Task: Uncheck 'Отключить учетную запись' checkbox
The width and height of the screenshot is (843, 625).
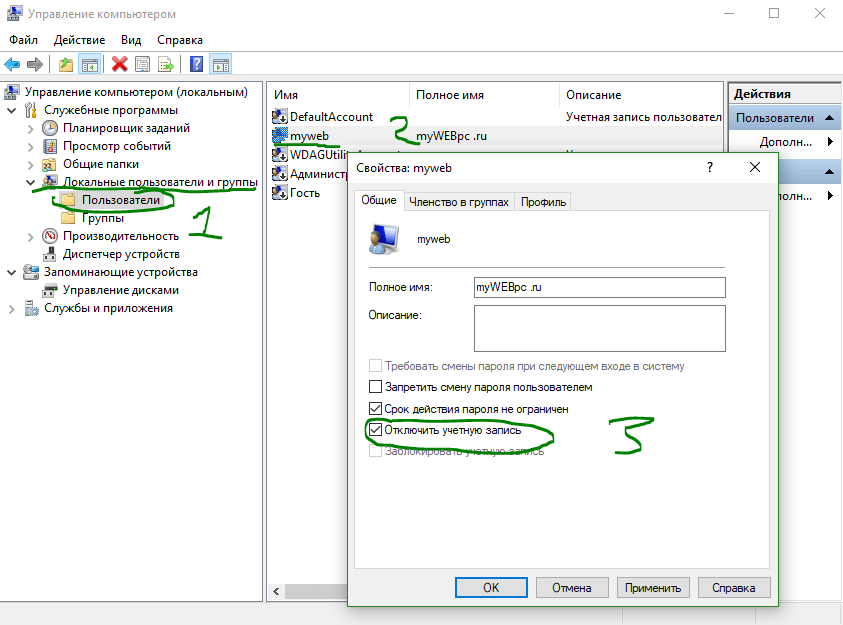Action: point(375,430)
